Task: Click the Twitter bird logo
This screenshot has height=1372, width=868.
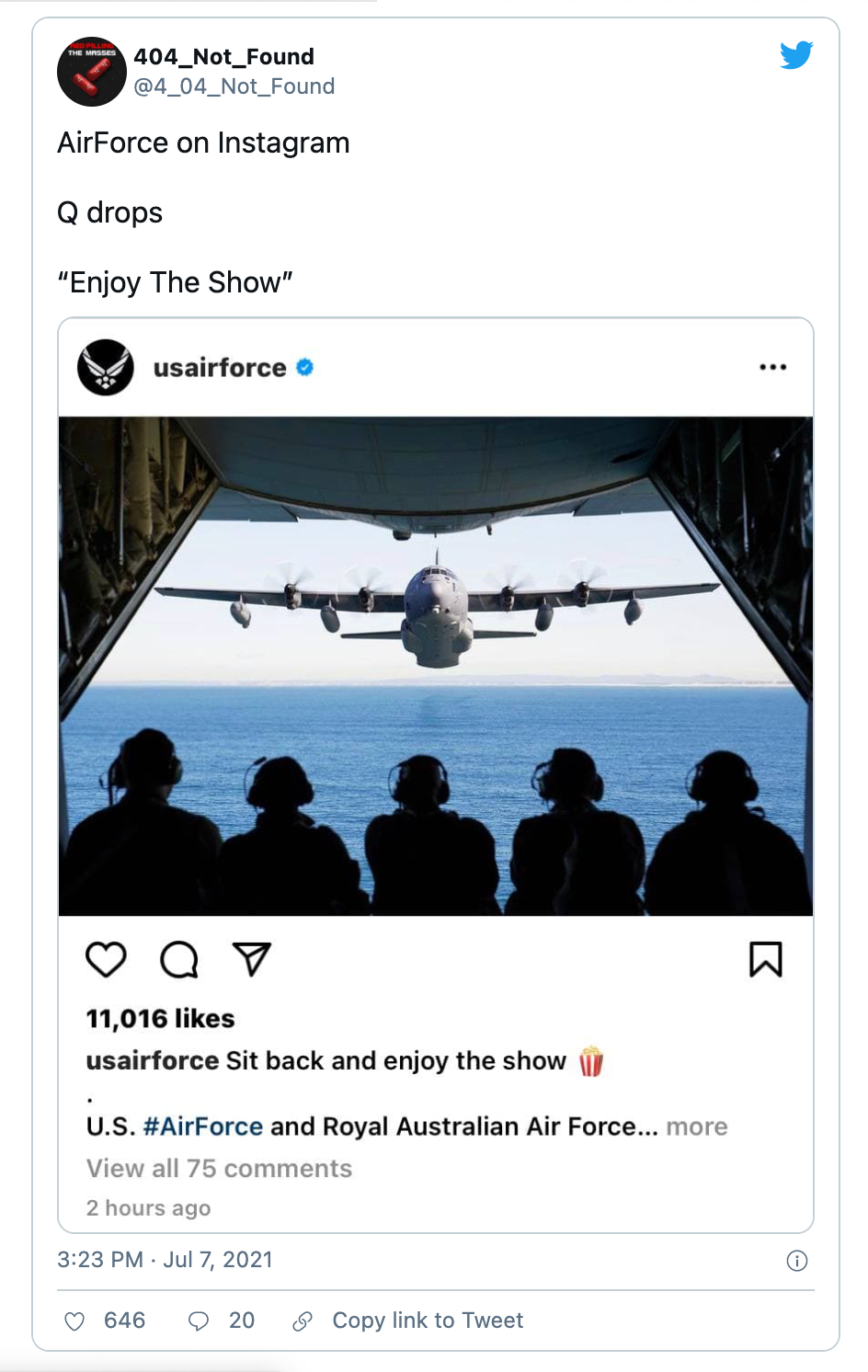Action: click(x=796, y=55)
